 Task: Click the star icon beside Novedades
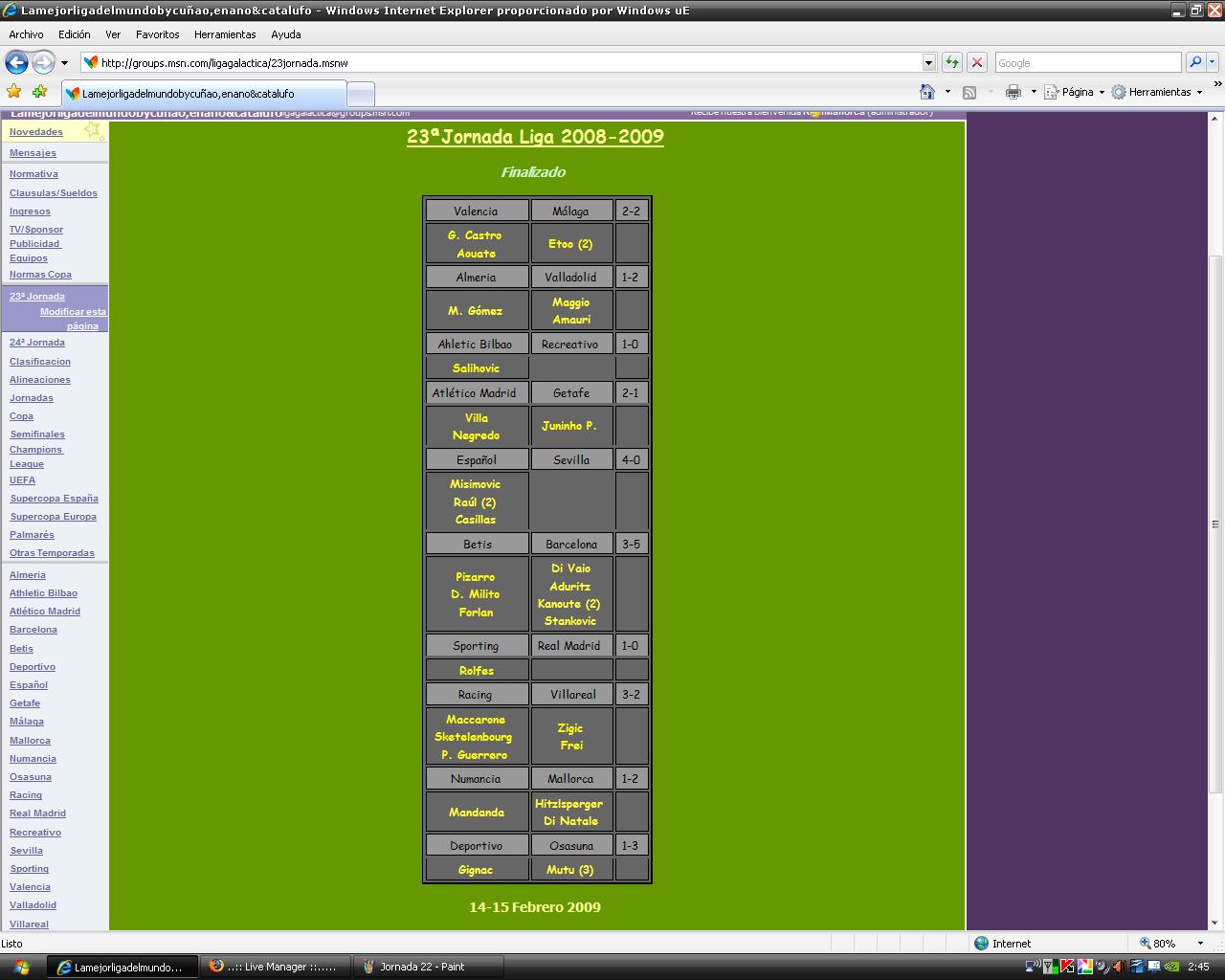92,129
